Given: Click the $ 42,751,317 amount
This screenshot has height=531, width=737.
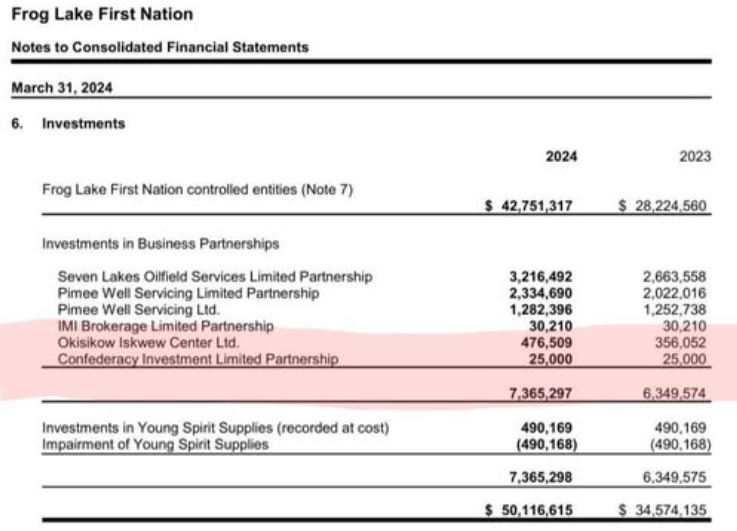Looking at the screenshot, I should click(x=529, y=207).
